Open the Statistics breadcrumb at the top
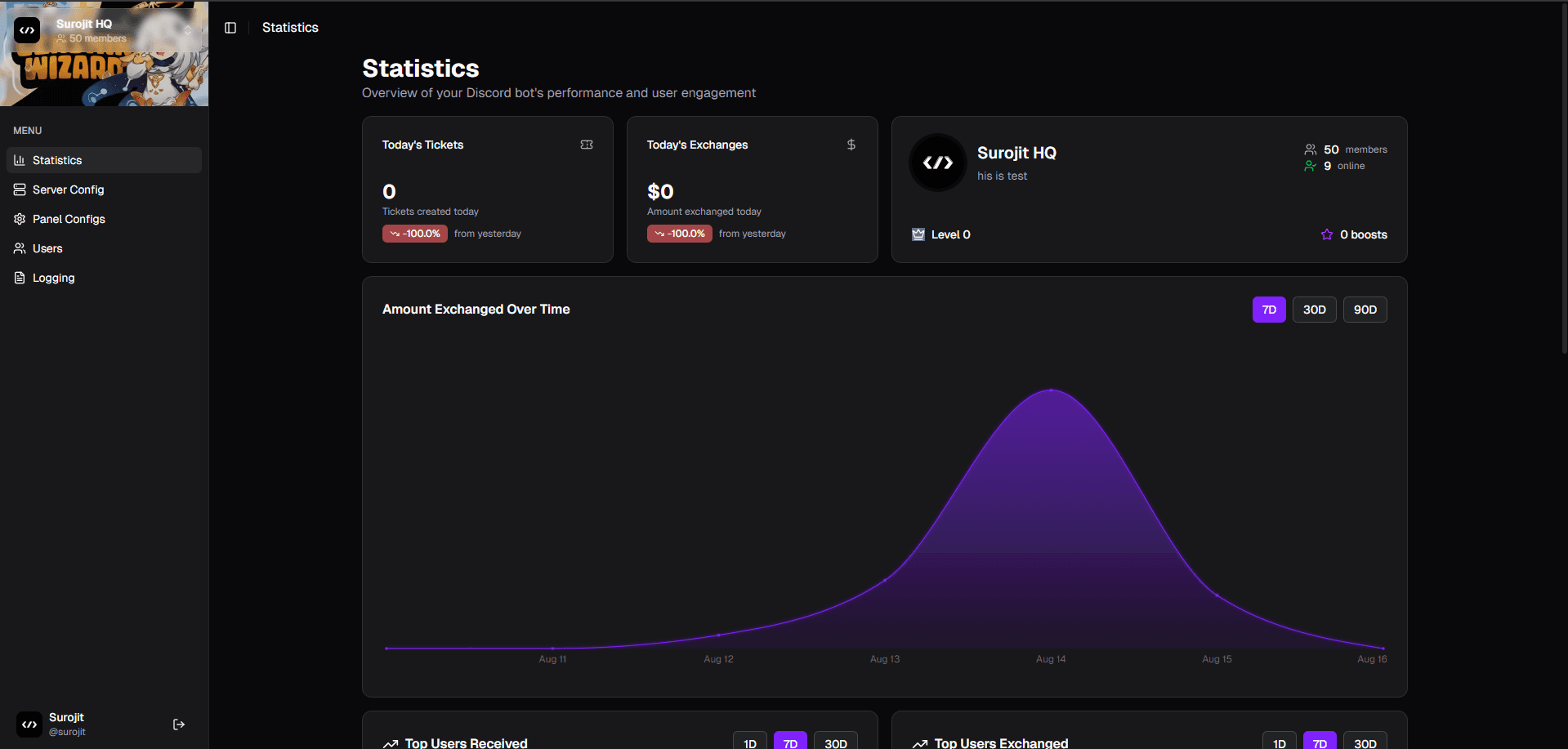Screen dimensions: 1568x749 [x=289, y=27]
